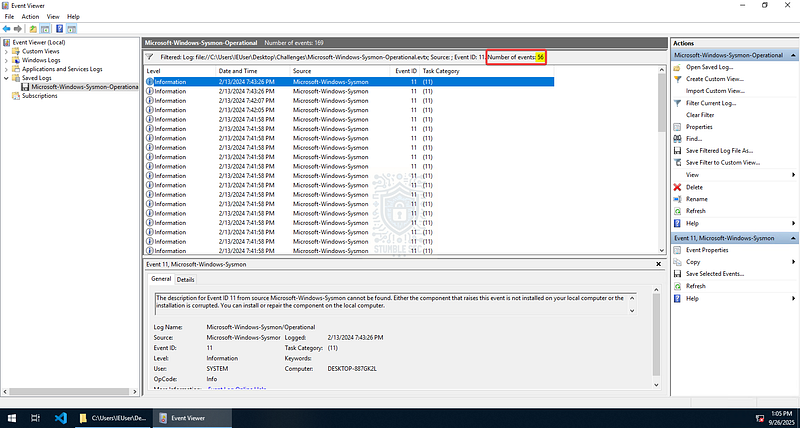Click the Rename action

point(696,199)
